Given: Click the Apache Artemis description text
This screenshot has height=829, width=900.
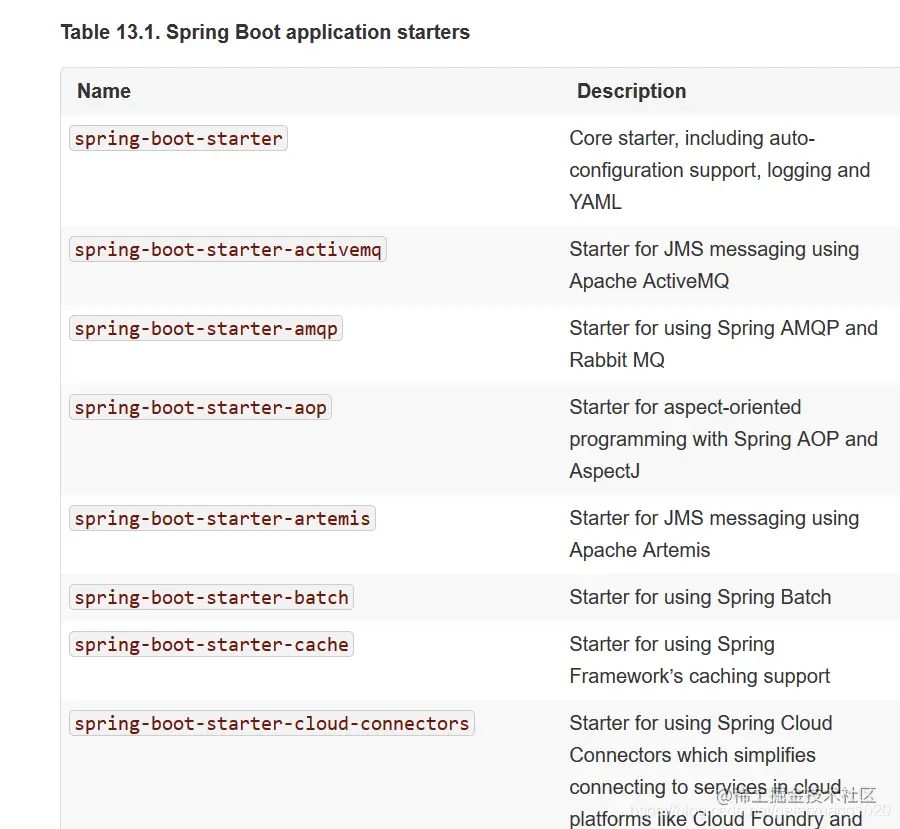Looking at the screenshot, I should 713,534.
